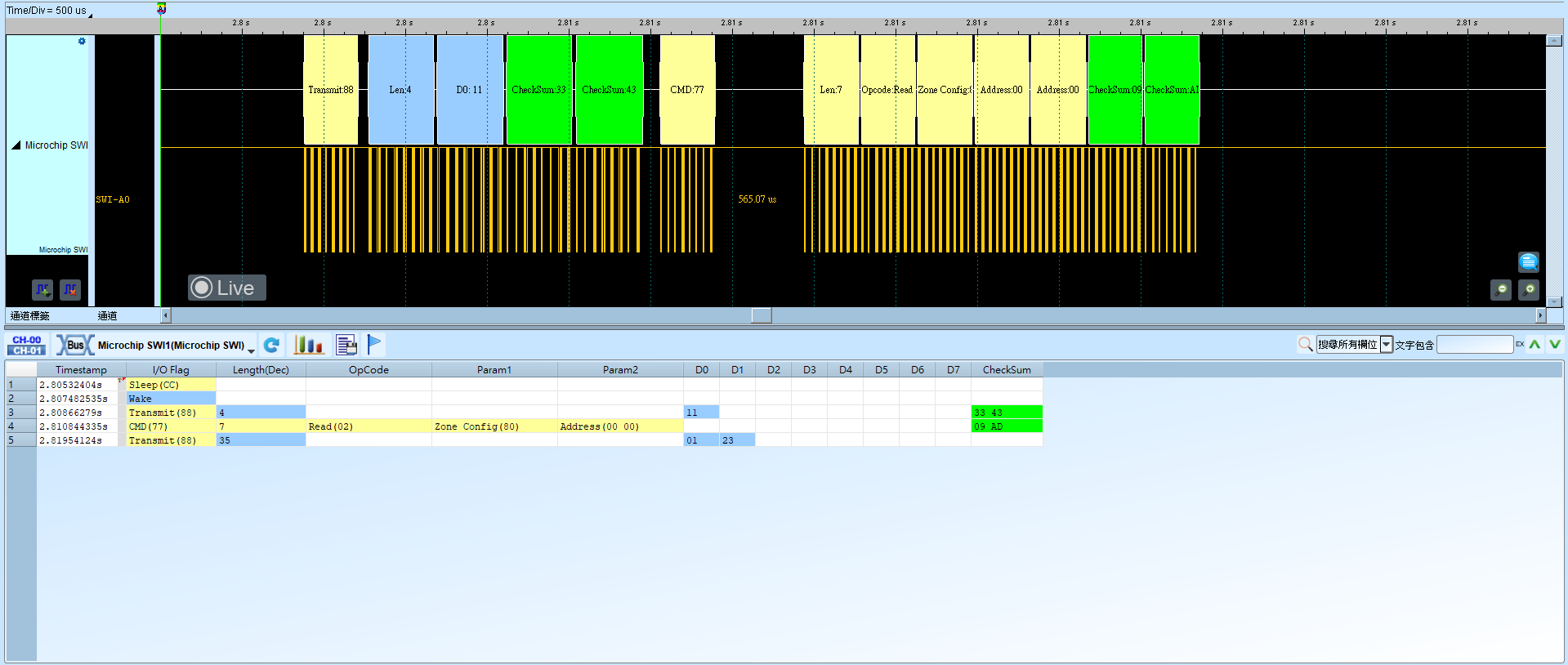This screenshot has height=665, width=1568.
Task: Click the SWI-A0 channel label
Action: click(x=113, y=199)
